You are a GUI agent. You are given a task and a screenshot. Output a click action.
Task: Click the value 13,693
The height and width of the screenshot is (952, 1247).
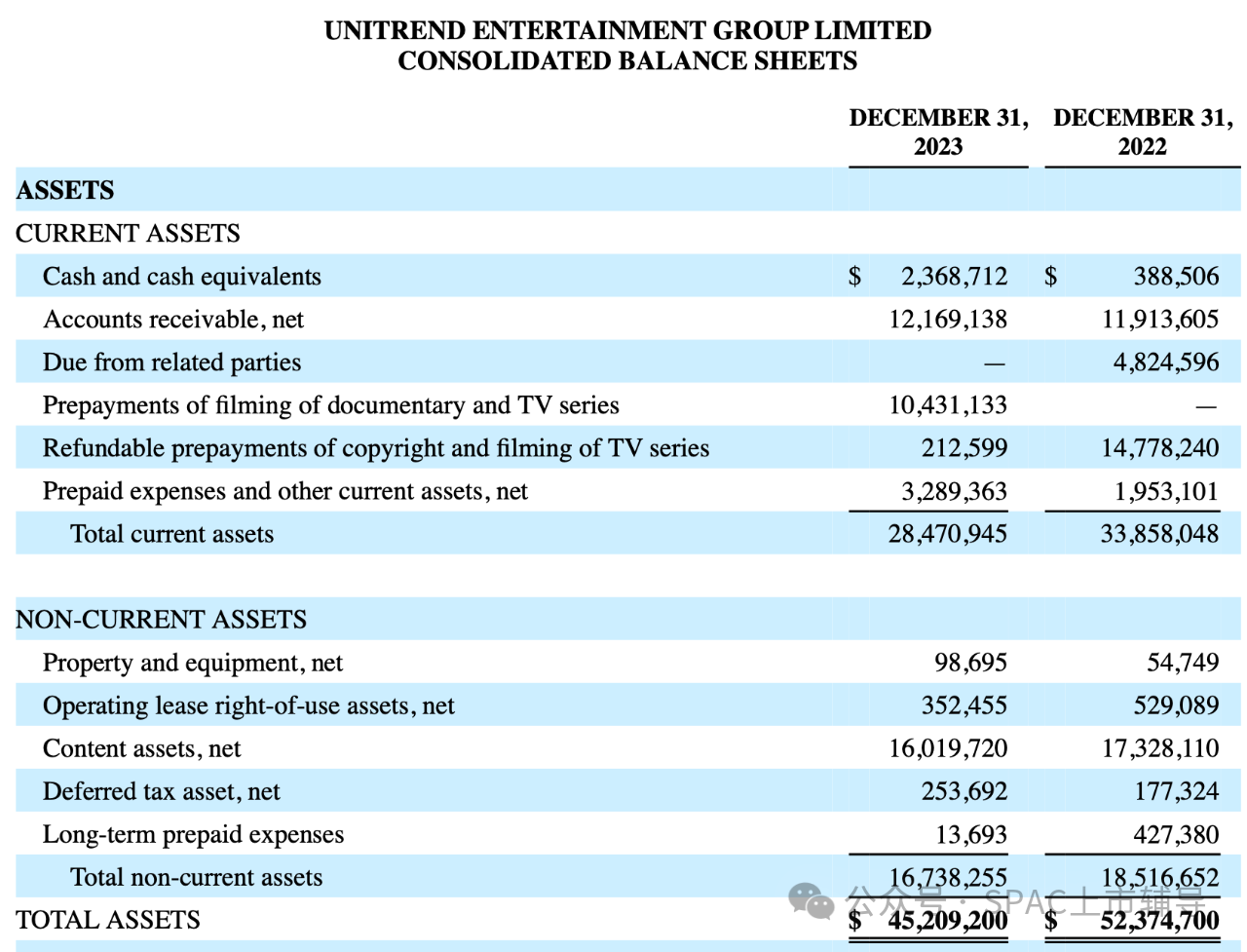[x=971, y=834]
